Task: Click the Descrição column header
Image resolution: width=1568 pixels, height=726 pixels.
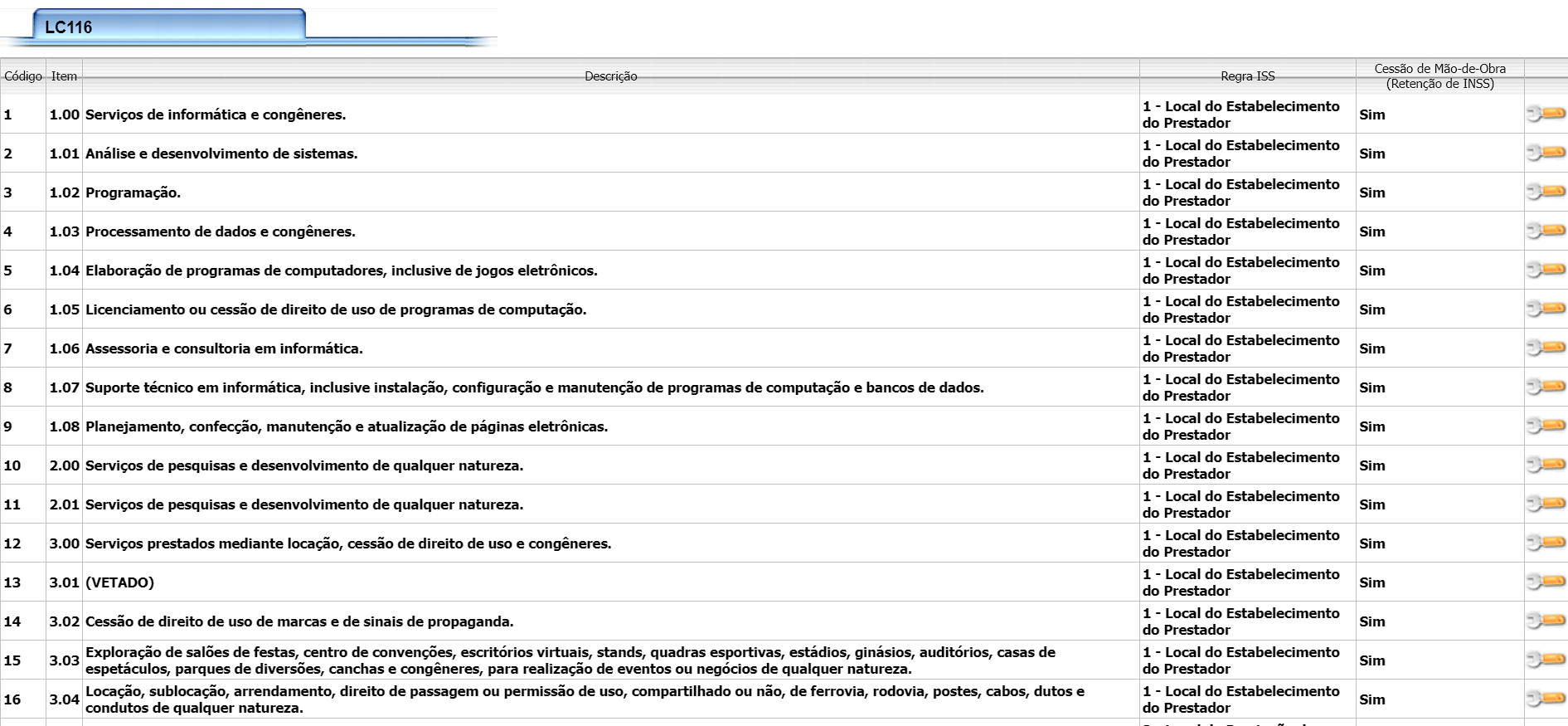Action: point(610,76)
